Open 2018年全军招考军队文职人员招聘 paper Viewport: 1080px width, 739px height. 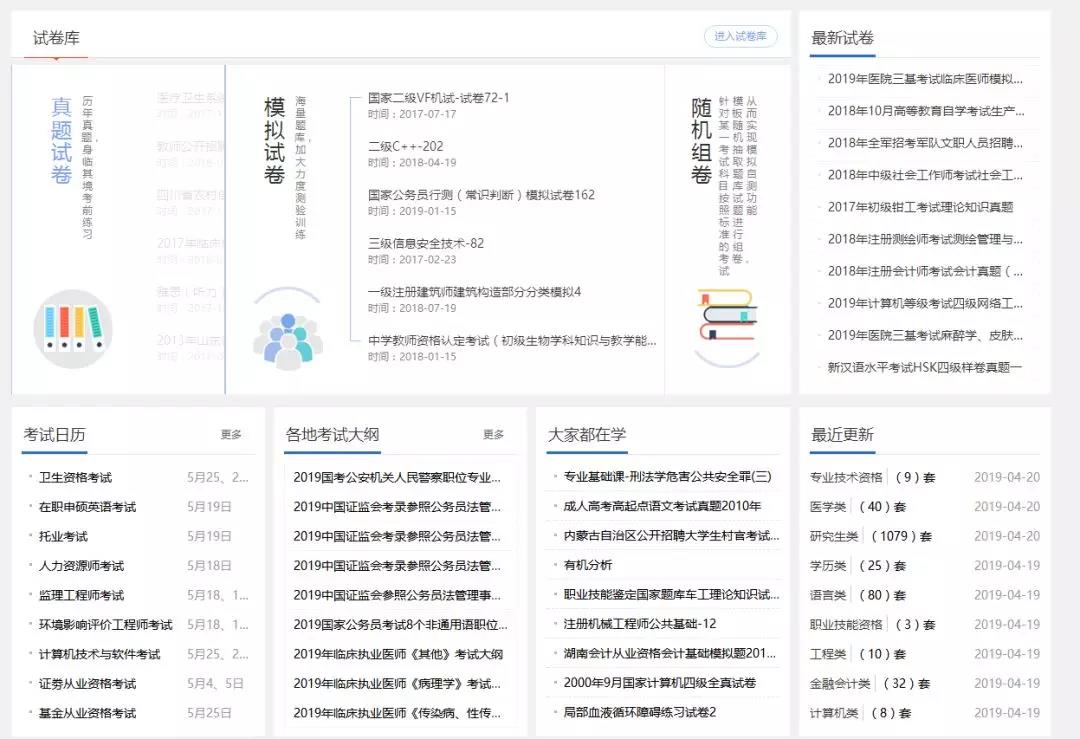925,143
